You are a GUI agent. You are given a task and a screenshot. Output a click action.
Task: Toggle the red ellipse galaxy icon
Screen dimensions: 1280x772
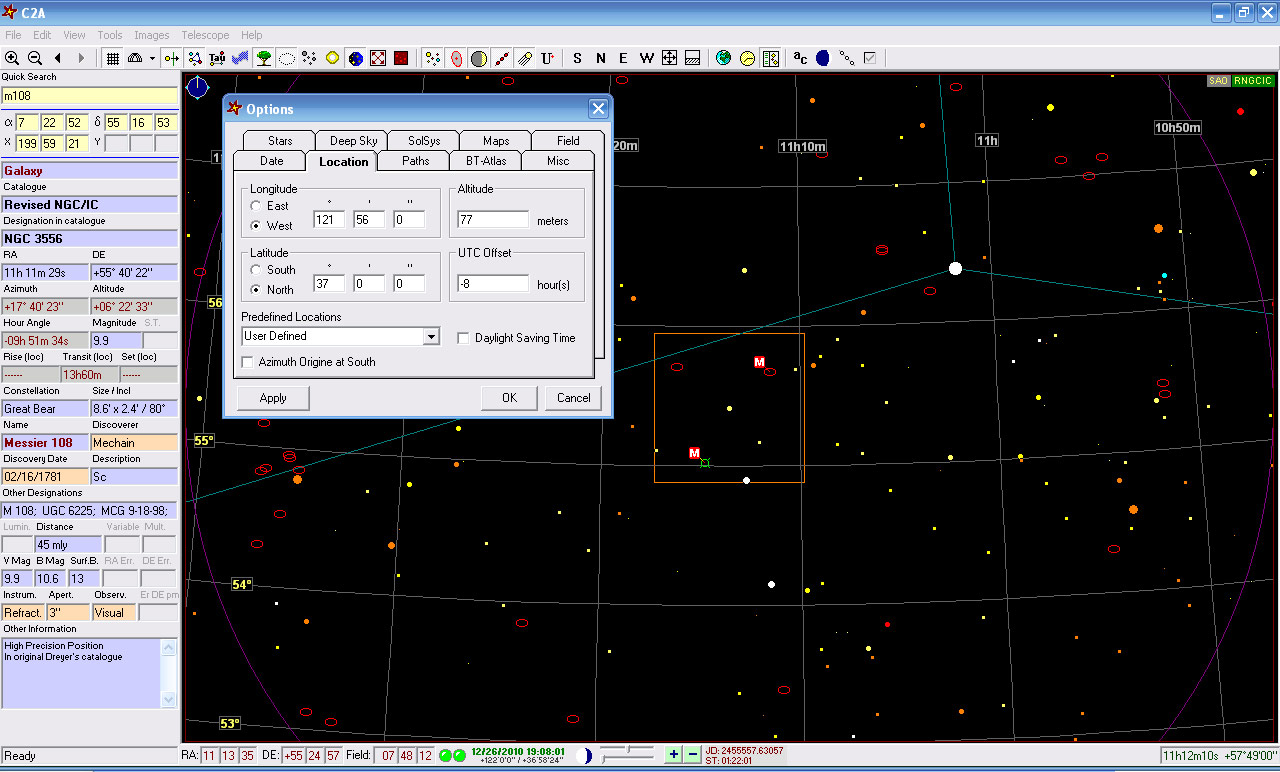pos(456,58)
